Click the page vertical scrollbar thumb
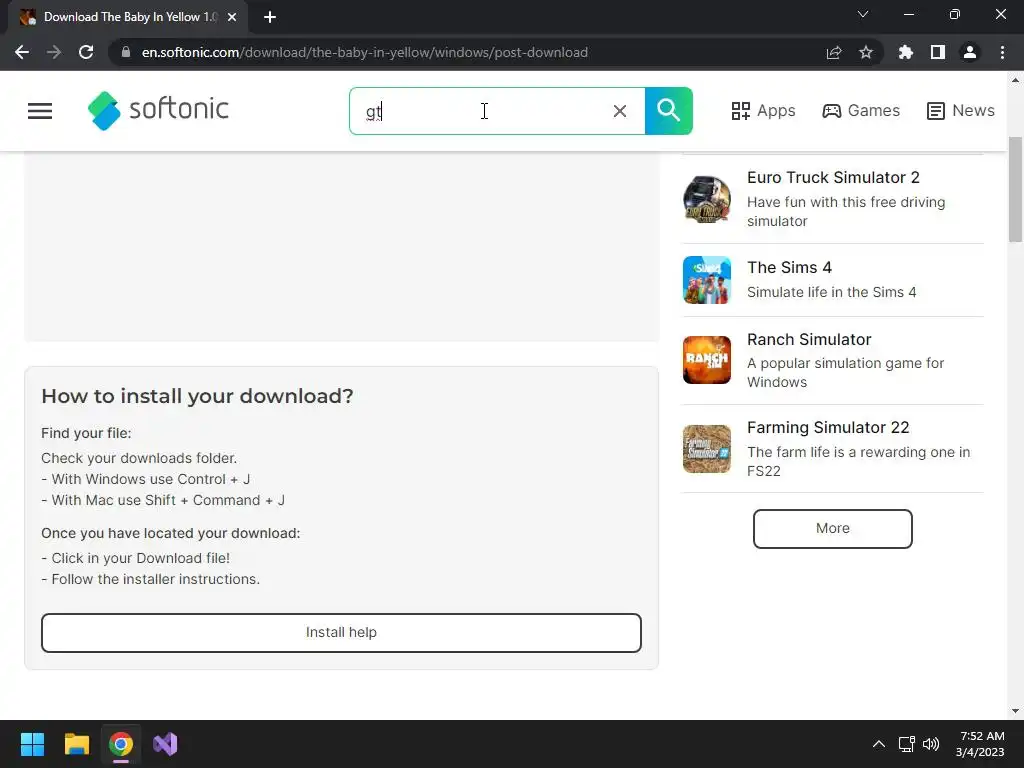Viewport: 1024px width, 768px height. pos(1016,189)
